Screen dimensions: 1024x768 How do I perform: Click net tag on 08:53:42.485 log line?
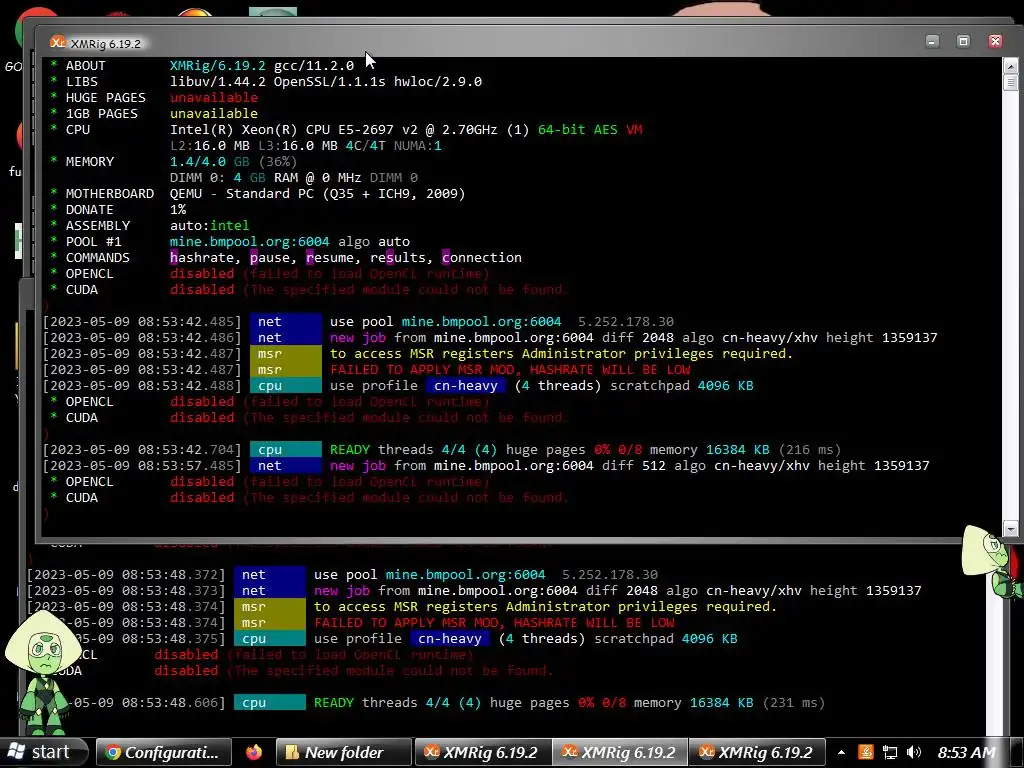click(x=285, y=321)
